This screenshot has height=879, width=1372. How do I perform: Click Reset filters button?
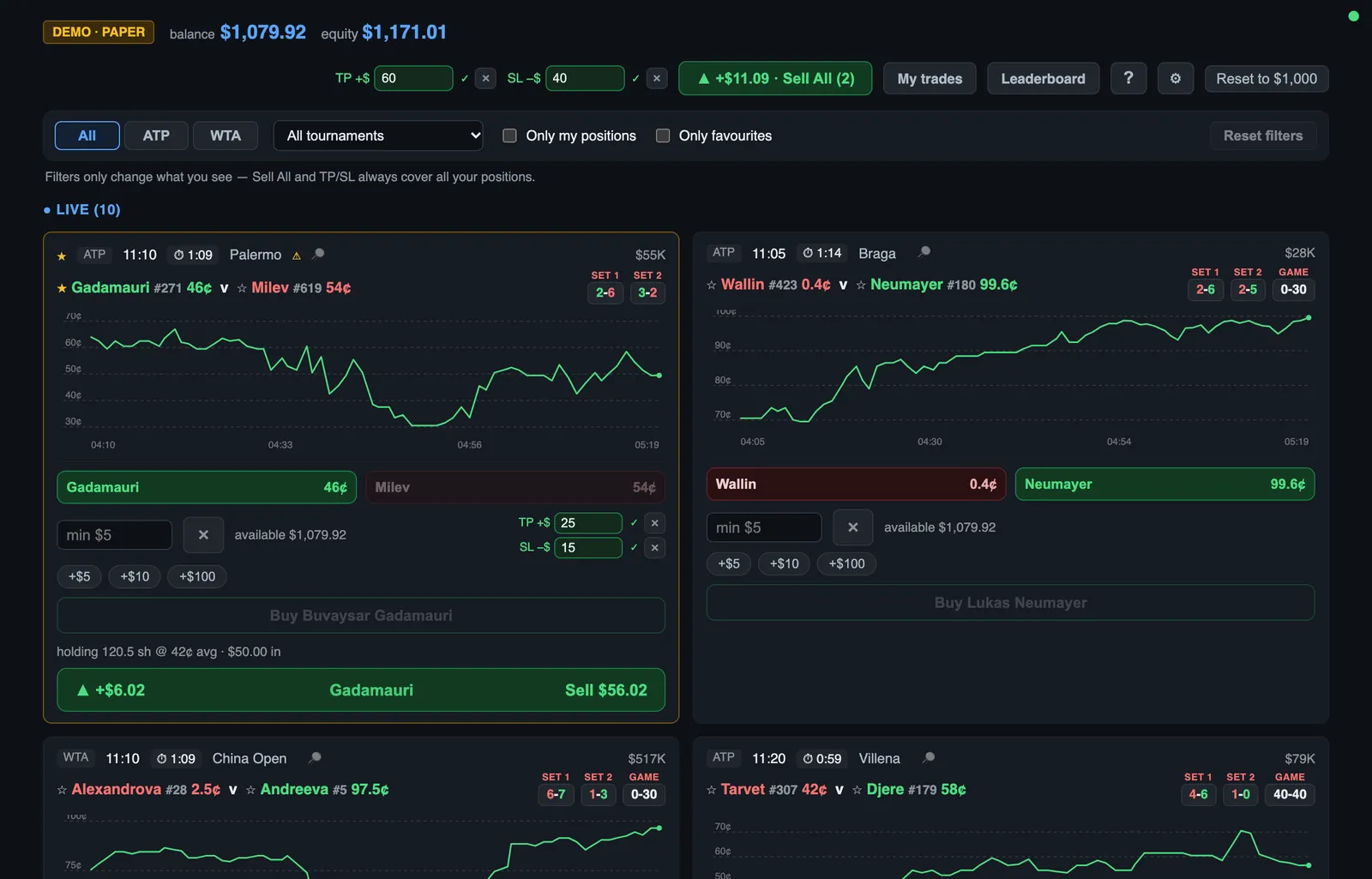click(1263, 135)
